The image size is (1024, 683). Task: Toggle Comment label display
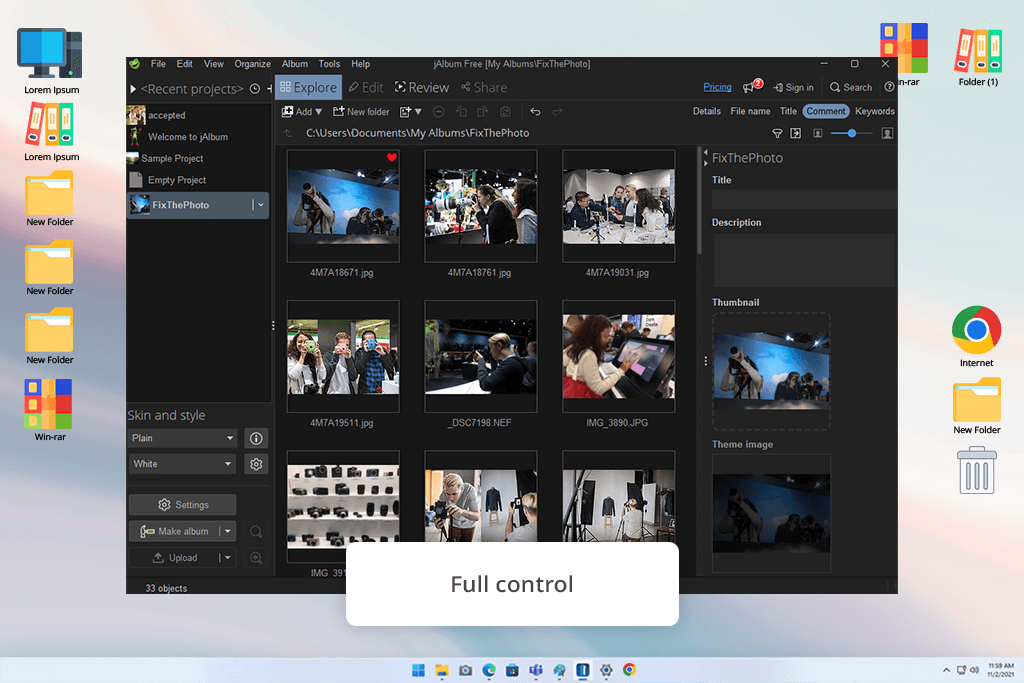825,111
